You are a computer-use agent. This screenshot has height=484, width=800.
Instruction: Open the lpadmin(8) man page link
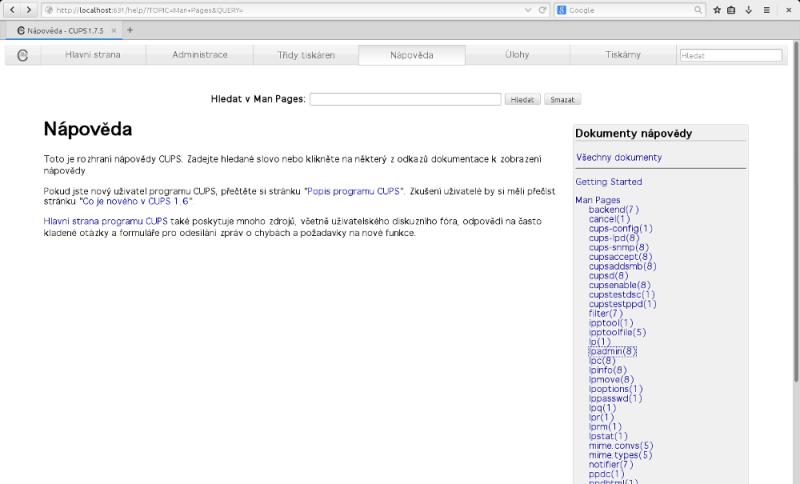coord(612,351)
